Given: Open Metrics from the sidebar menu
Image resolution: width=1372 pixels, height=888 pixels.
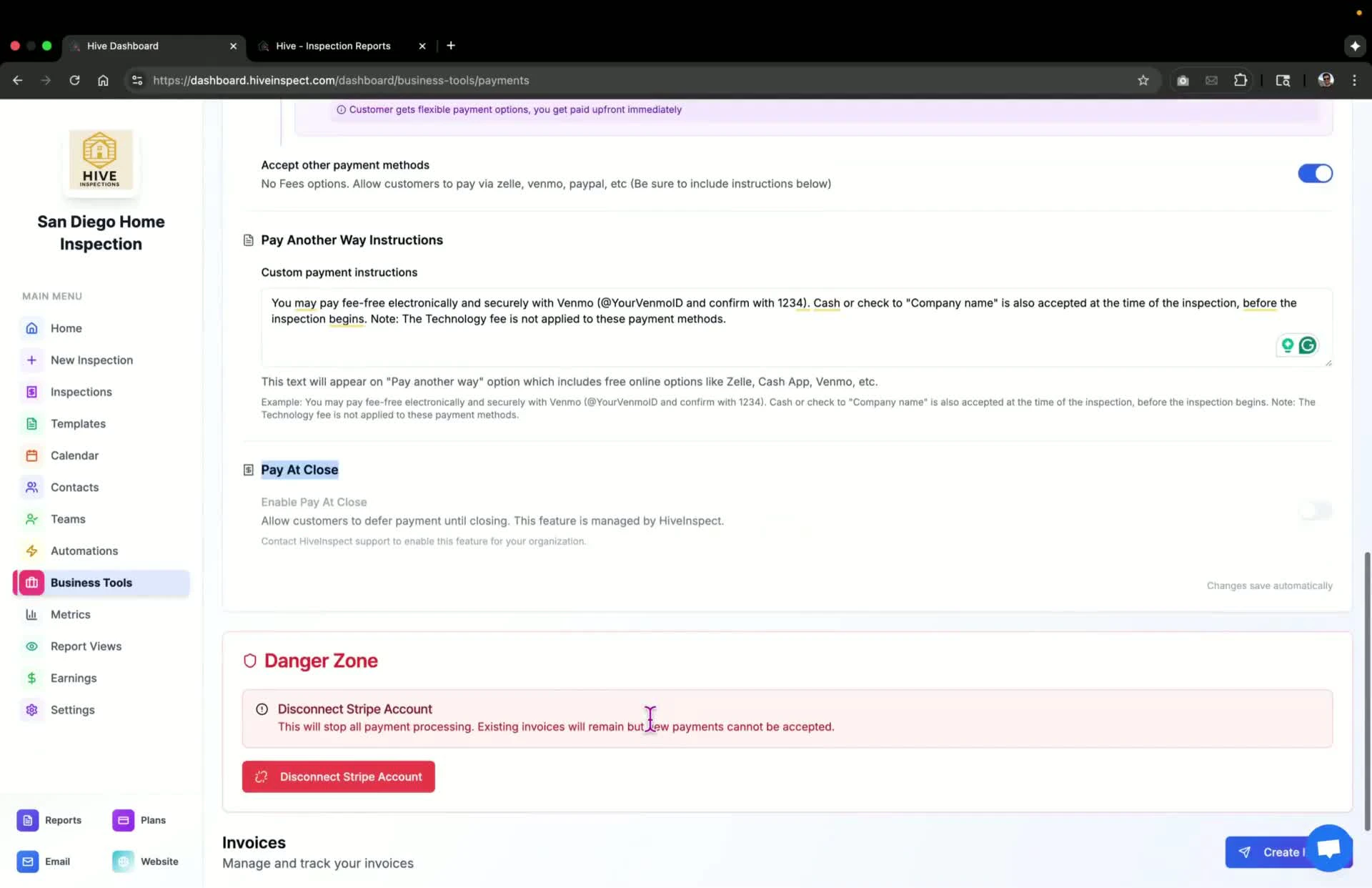Looking at the screenshot, I should pos(70,614).
